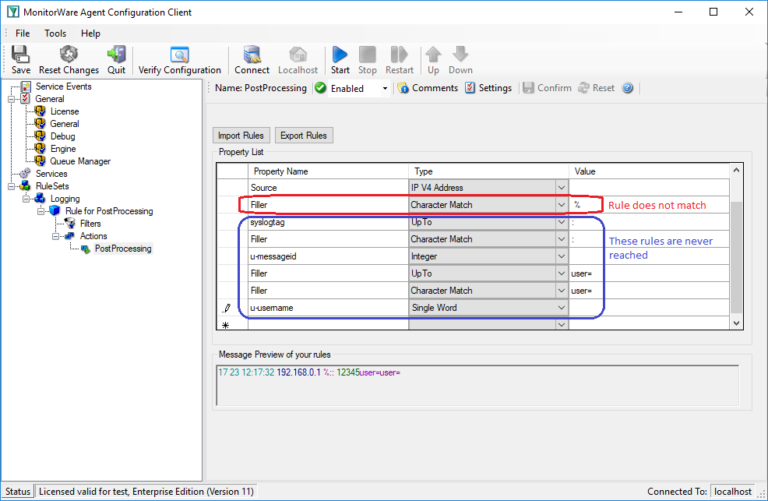Image resolution: width=768 pixels, height=501 pixels.
Task: Open the Settings next to Comments
Action: pos(488,88)
